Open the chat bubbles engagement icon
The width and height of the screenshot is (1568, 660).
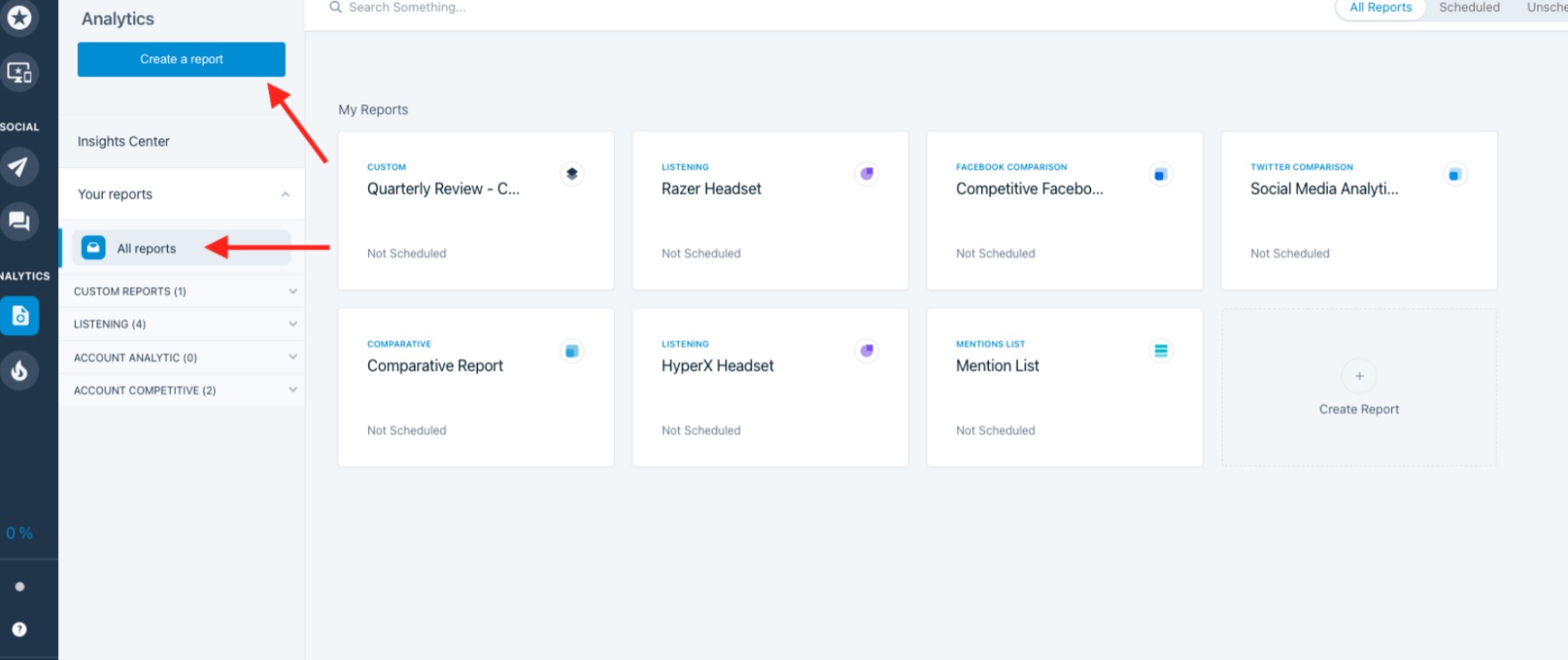pyautogui.click(x=20, y=221)
